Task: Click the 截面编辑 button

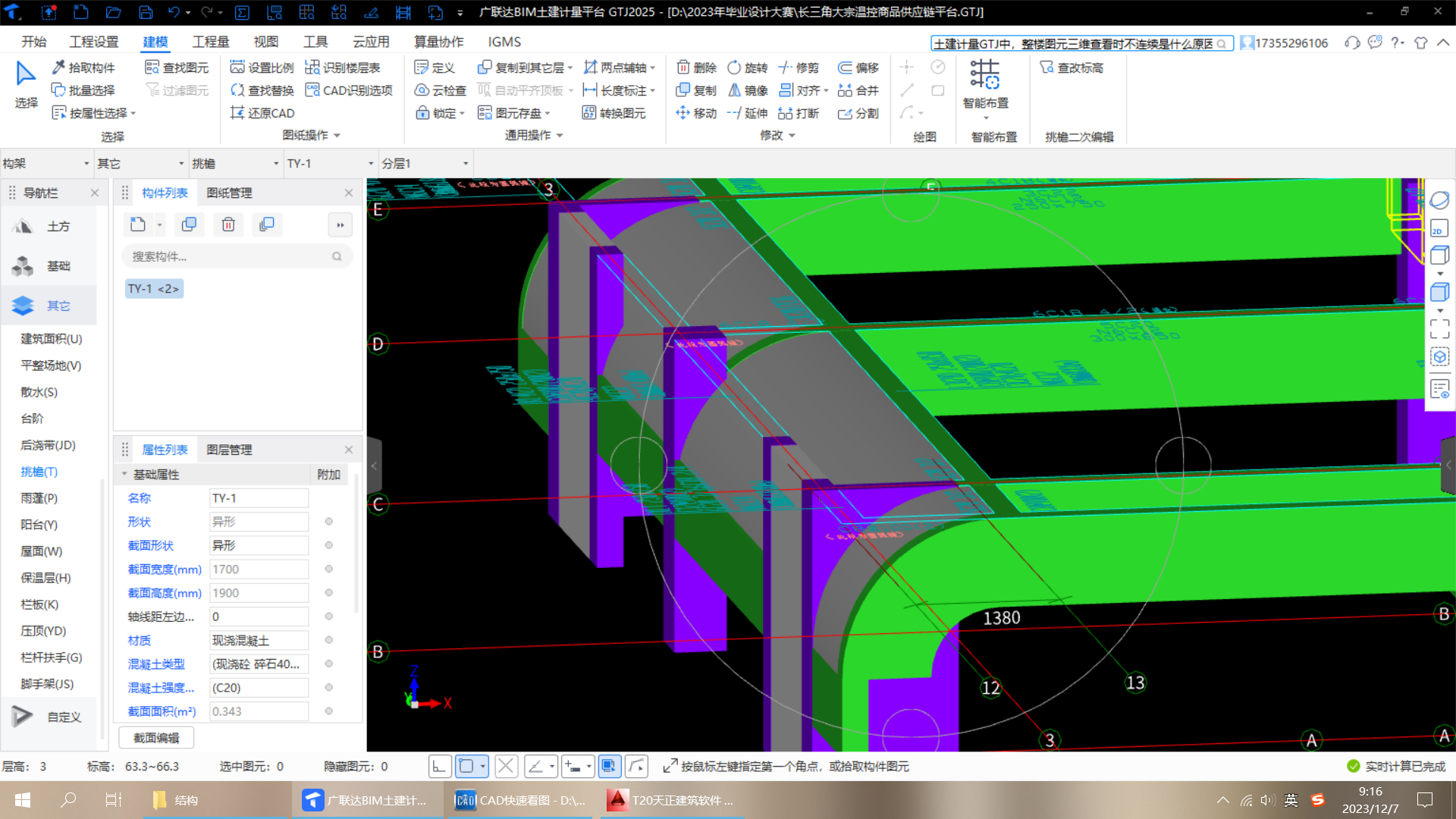Action: tap(156, 738)
